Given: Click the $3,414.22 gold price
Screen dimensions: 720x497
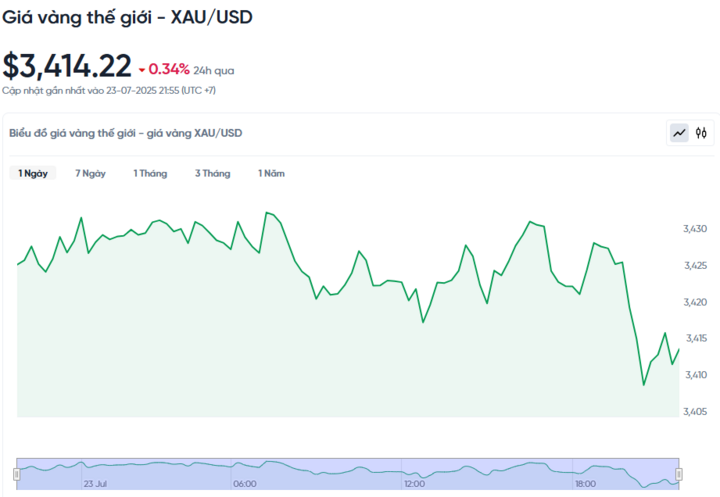Looking at the screenshot, I should (x=67, y=66).
